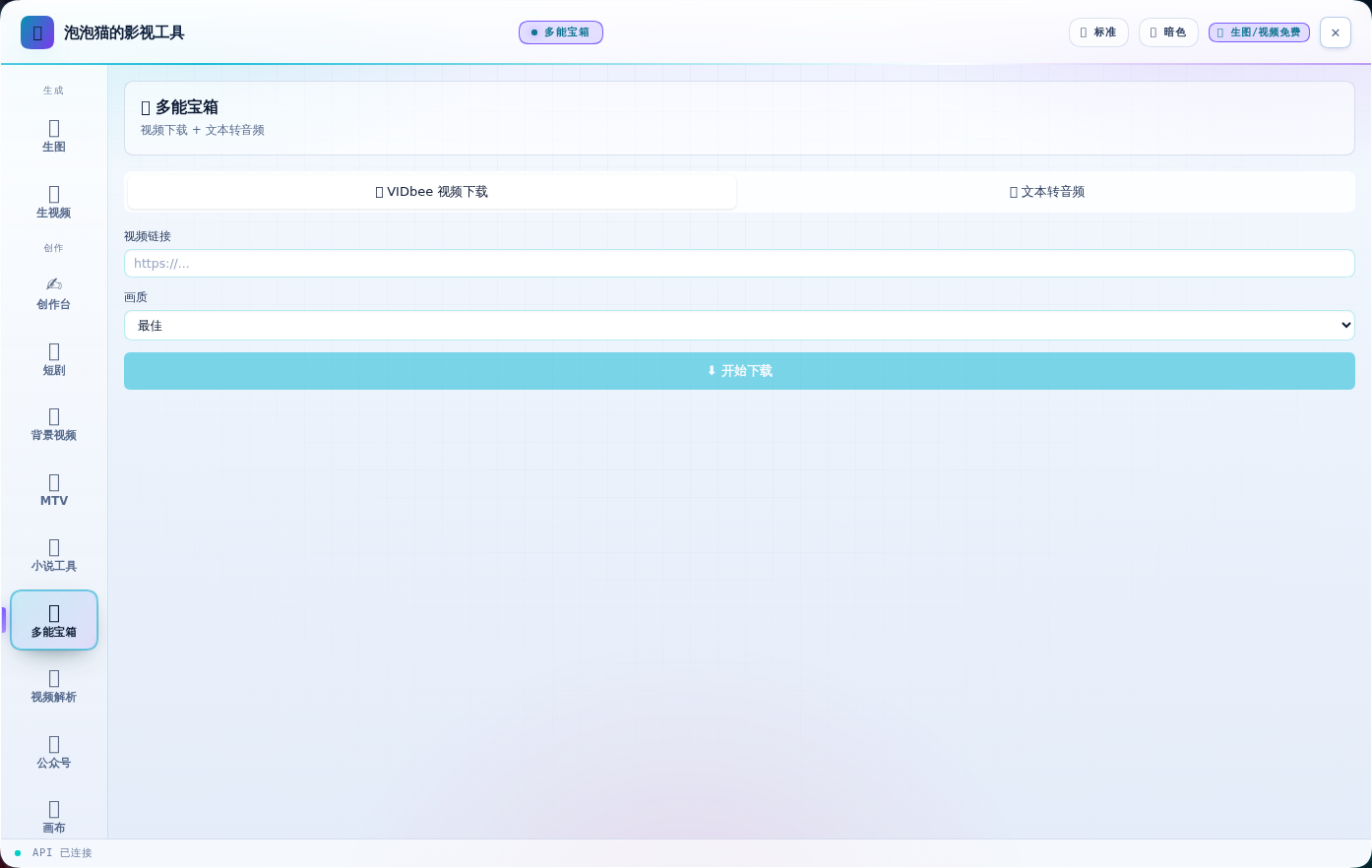Close the window with the × button

(1336, 32)
